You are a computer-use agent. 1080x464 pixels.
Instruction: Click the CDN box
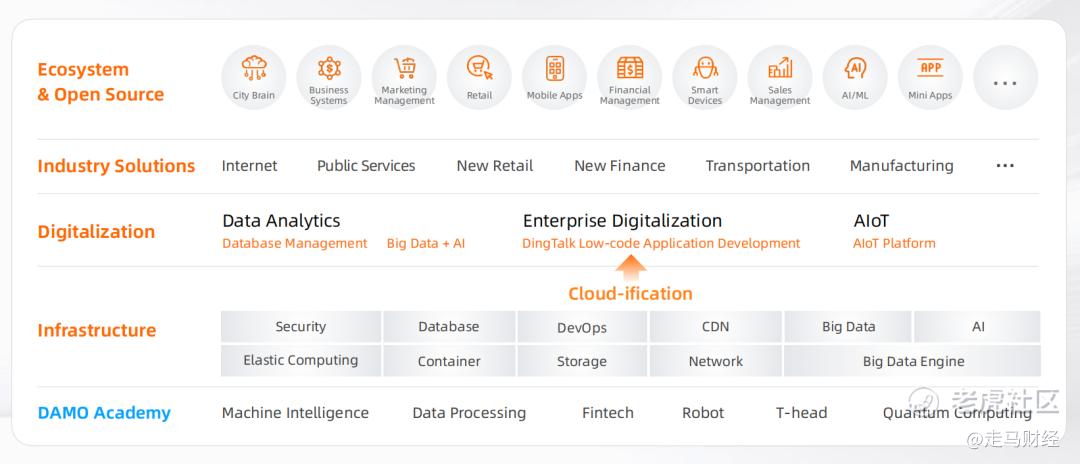pyautogui.click(x=716, y=327)
